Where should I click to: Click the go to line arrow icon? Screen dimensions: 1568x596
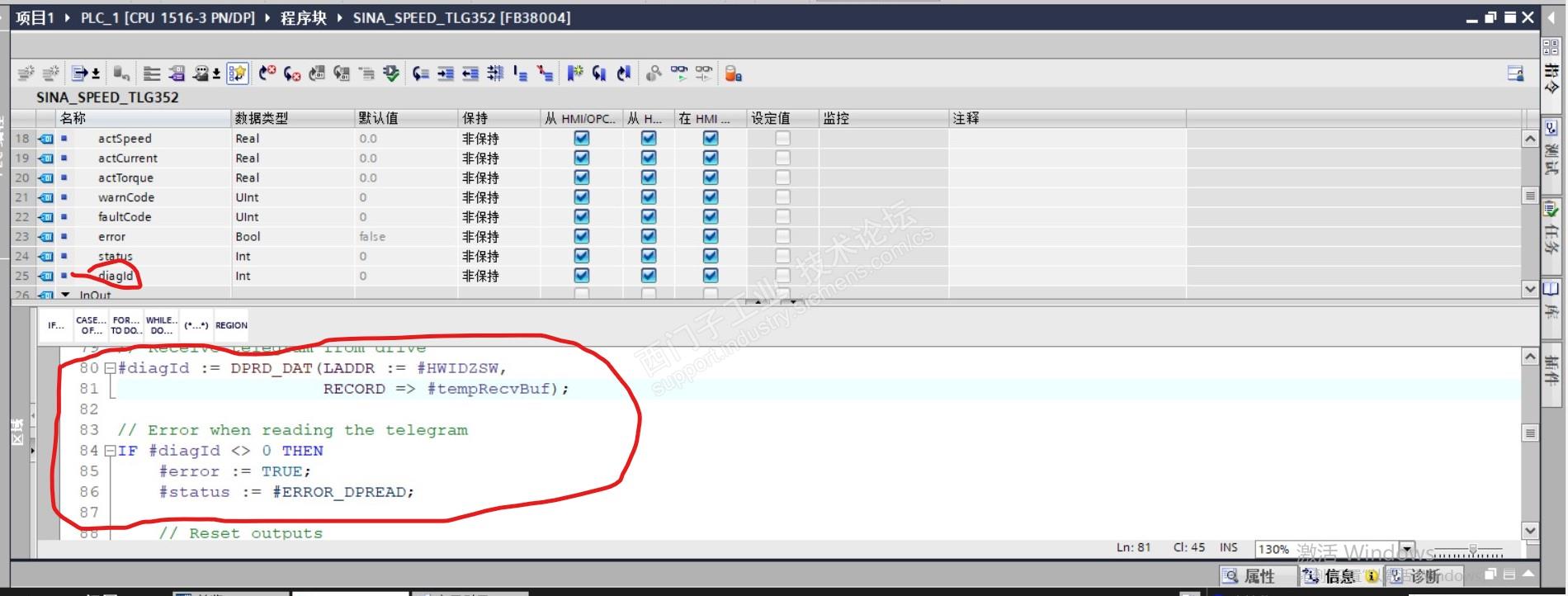421,74
